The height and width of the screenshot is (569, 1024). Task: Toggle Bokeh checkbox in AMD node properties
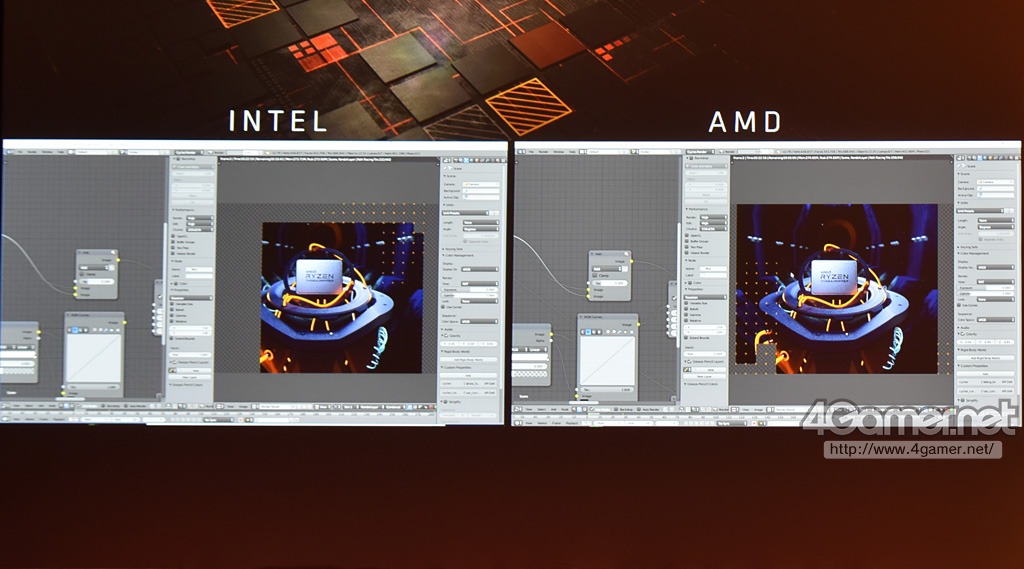pos(686,309)
